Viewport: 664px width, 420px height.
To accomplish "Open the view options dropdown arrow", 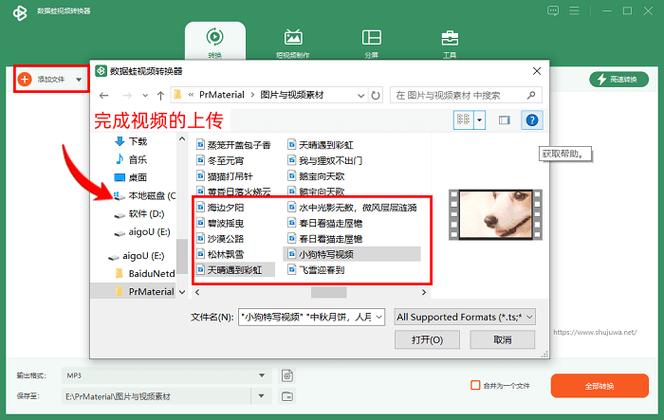I will pos(480,120).
